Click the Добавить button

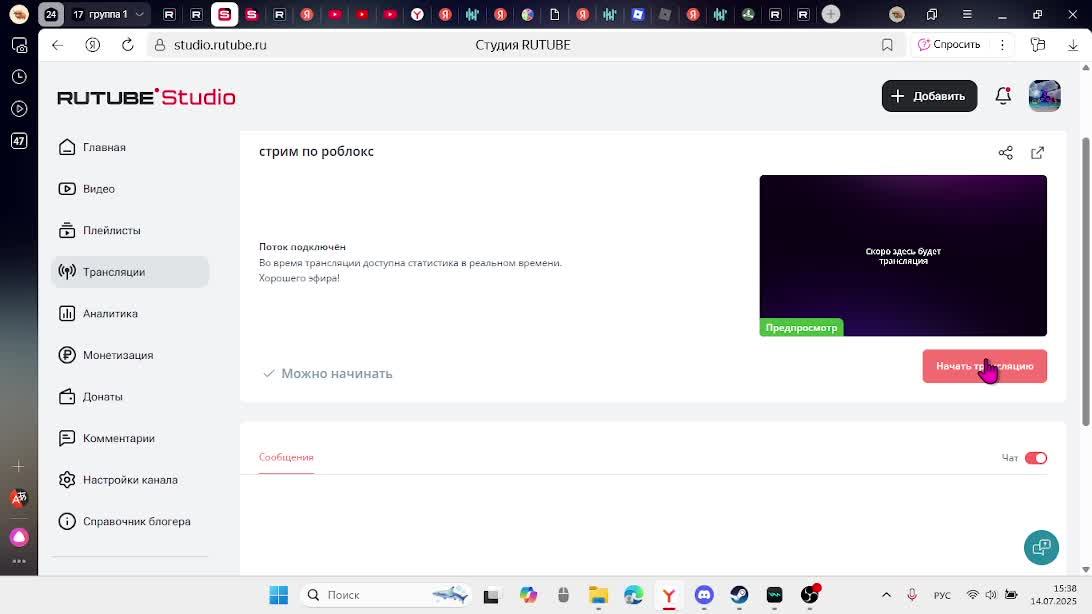[929, 96]
